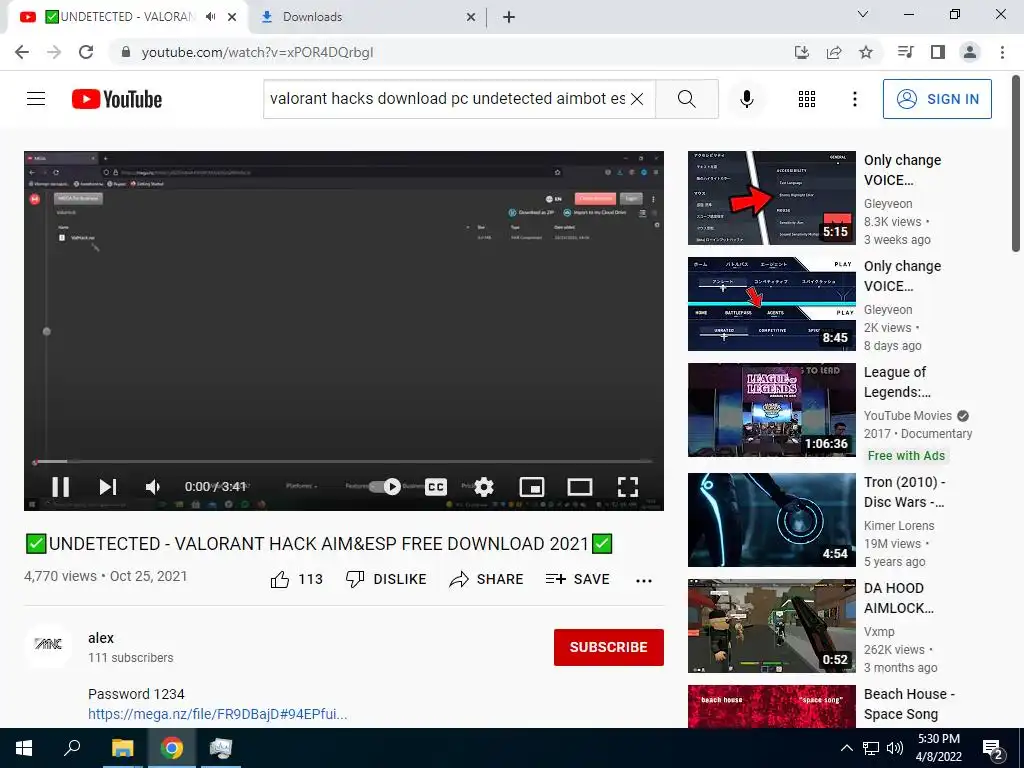The image size is (1024, 768).
Task: Show hidden tray icons chevron
Action: [846, 748]
